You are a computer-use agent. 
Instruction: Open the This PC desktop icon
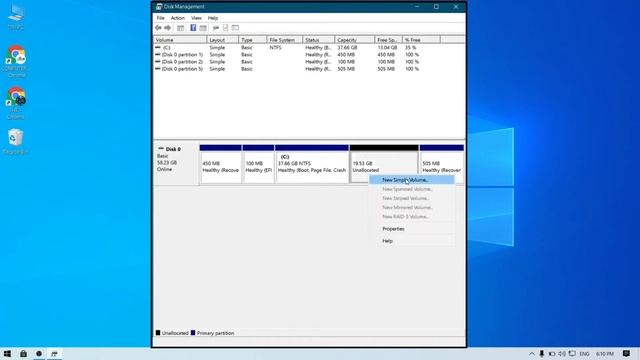(x=16, y=17)
